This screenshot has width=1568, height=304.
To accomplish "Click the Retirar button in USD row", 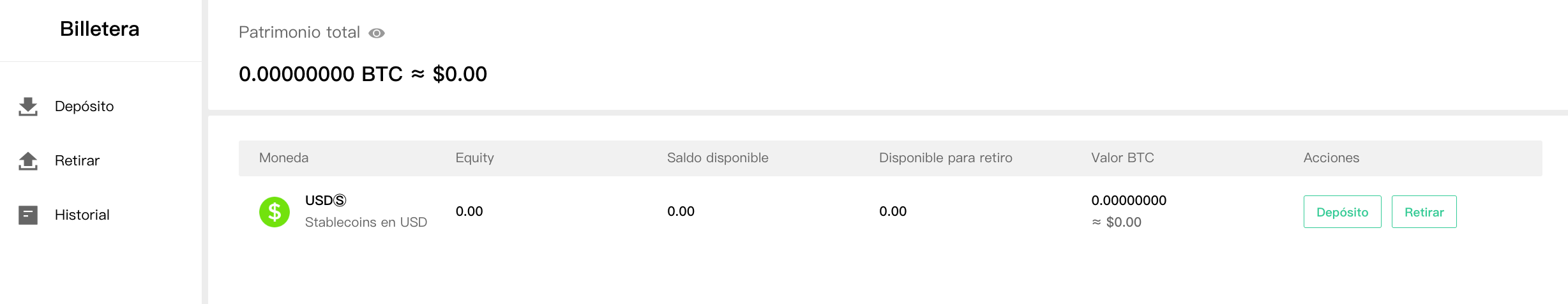I will coord(1424,212).
